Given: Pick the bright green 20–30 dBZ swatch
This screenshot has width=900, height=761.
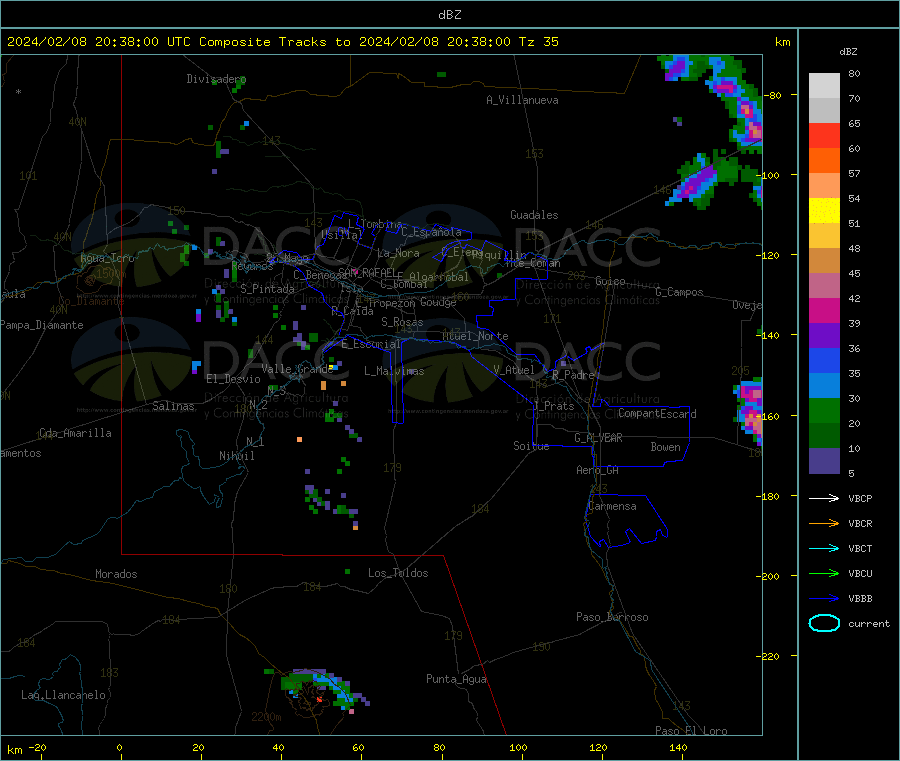Looking at the screenshot, I should click(824, 410).
